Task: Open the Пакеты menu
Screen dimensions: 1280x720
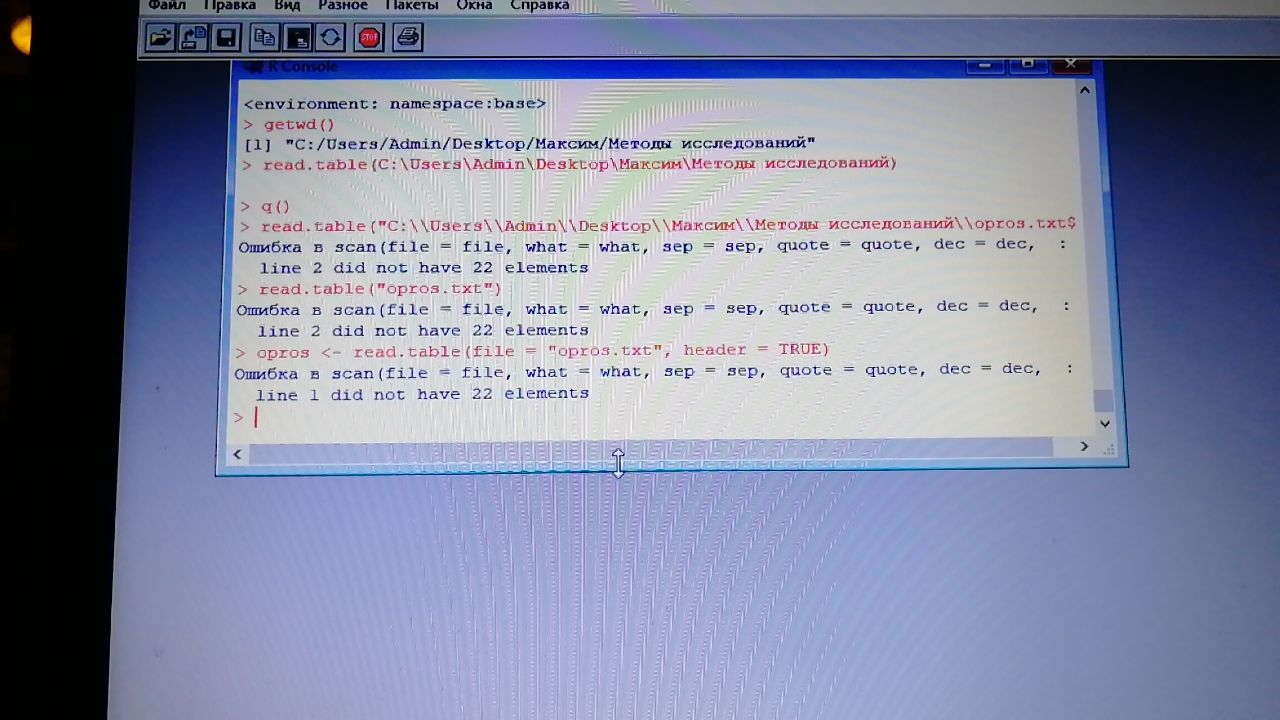Action: (411, 5)
